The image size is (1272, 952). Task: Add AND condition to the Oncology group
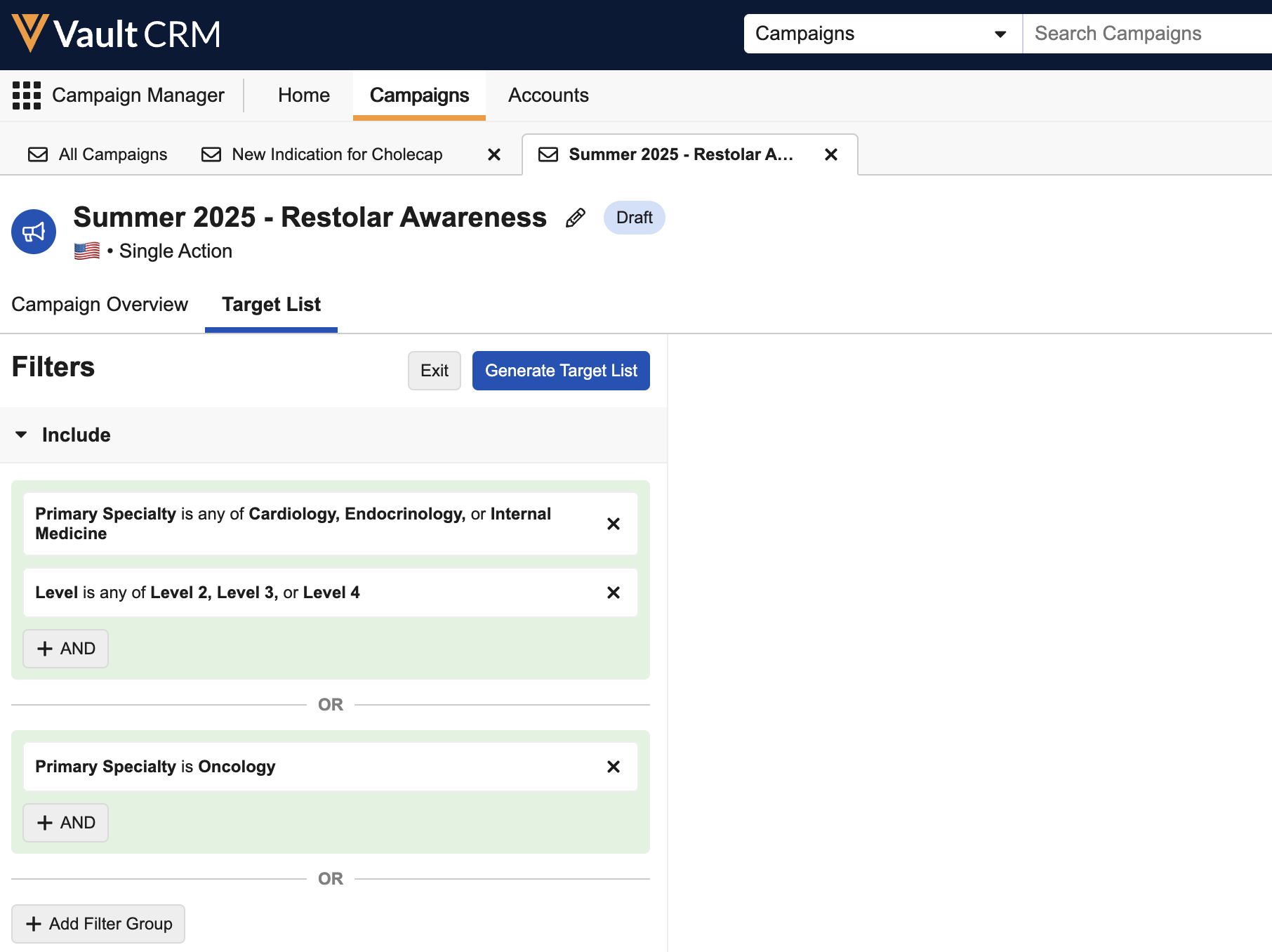[66, 823]
